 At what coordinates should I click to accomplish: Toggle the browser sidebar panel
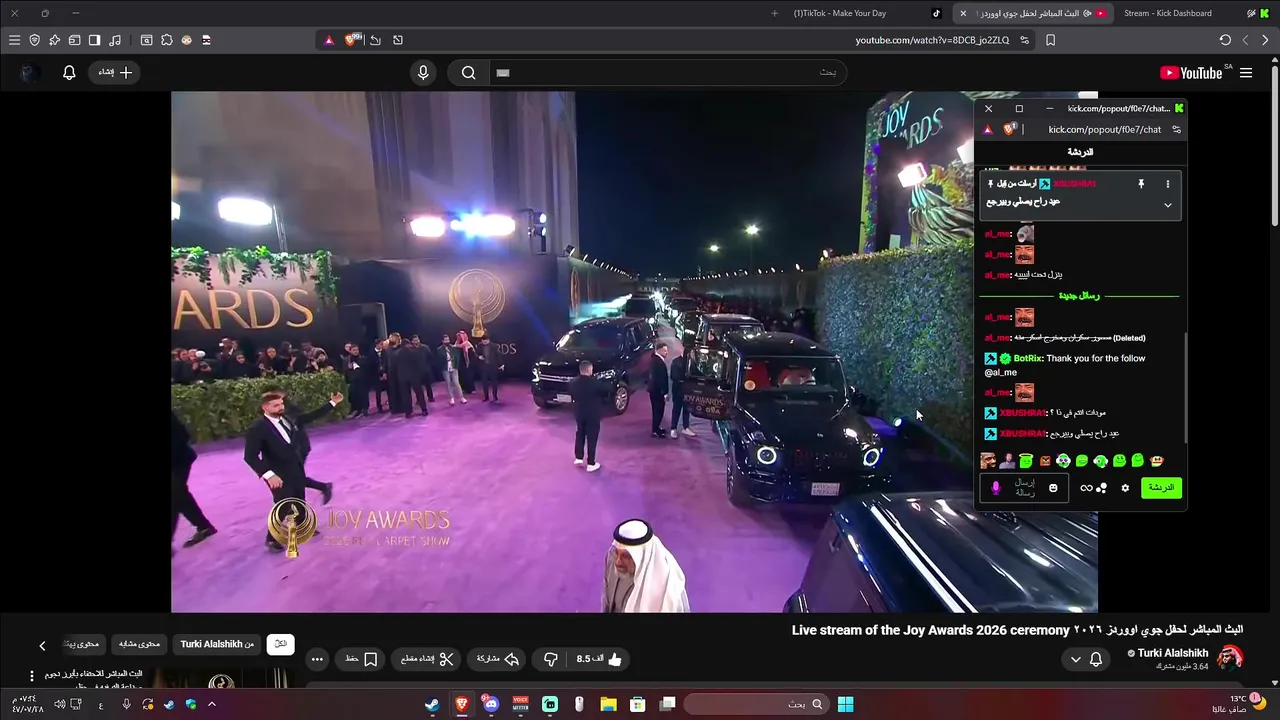94,40
